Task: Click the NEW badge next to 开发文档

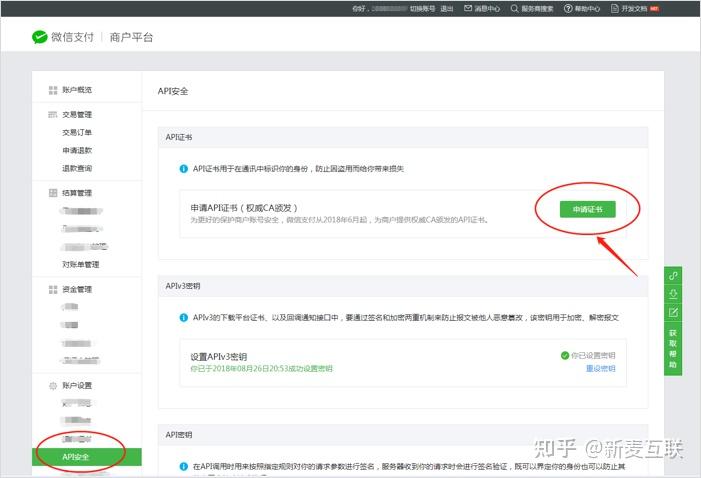Action: click(x=655, y=8)
